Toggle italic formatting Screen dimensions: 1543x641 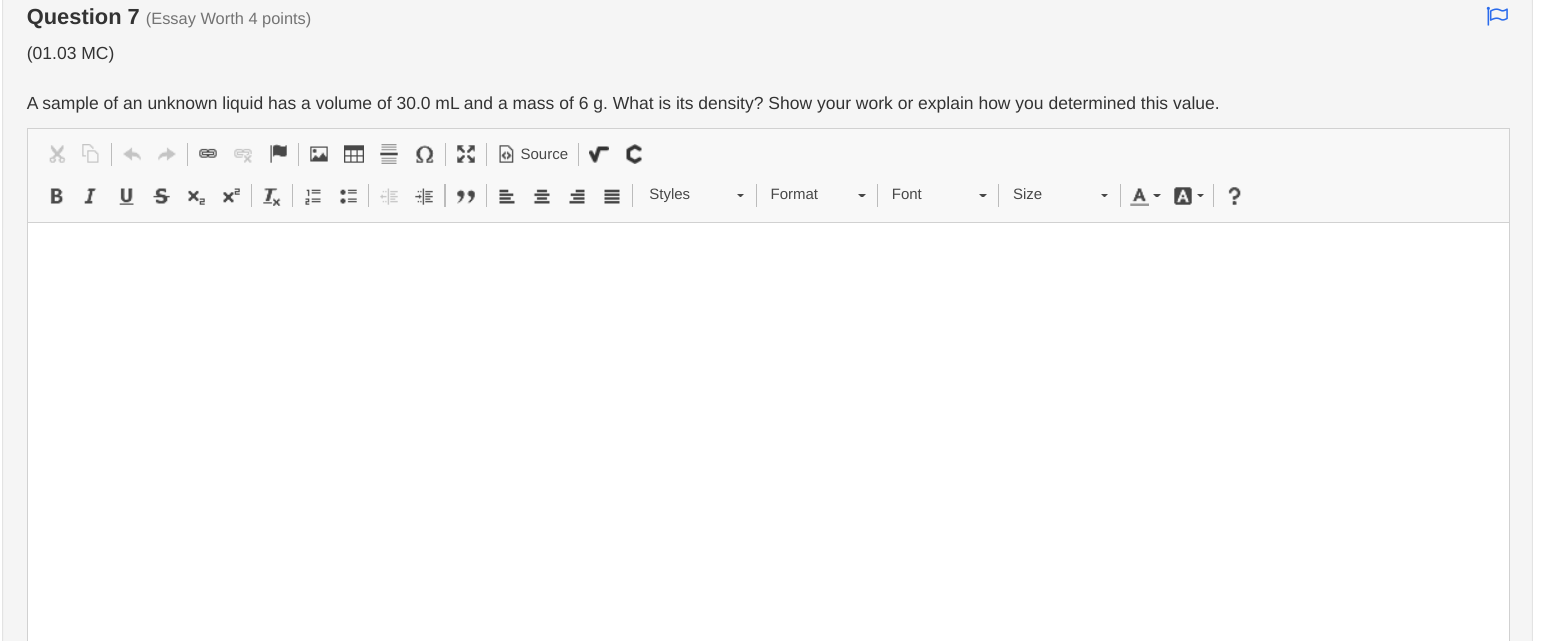[90, 196]
